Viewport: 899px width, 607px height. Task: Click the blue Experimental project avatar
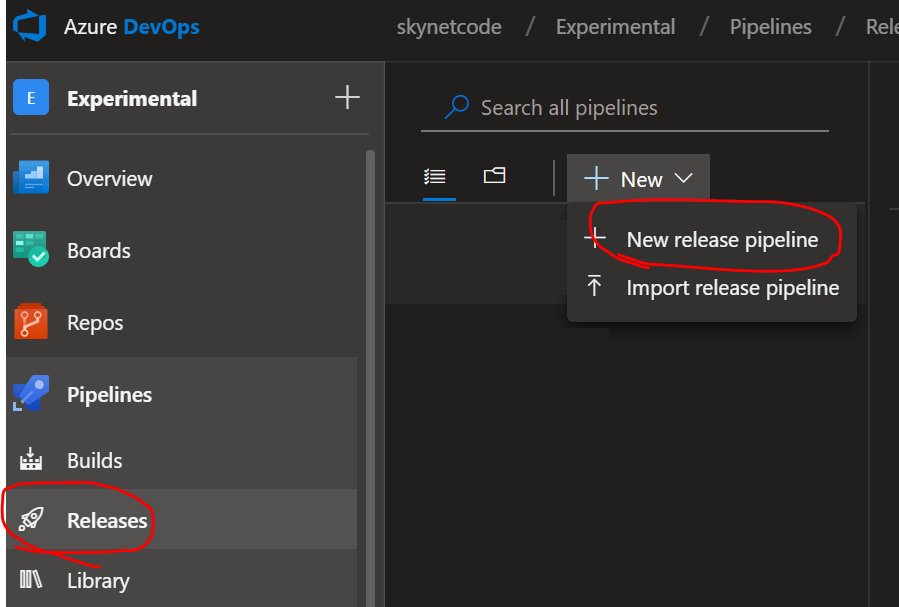(31, 98)
